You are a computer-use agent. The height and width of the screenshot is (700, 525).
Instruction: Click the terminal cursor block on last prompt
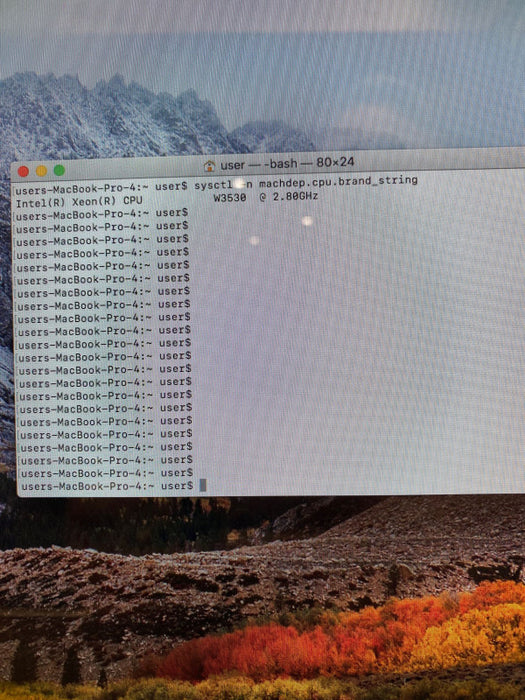[x=203, y=485]
